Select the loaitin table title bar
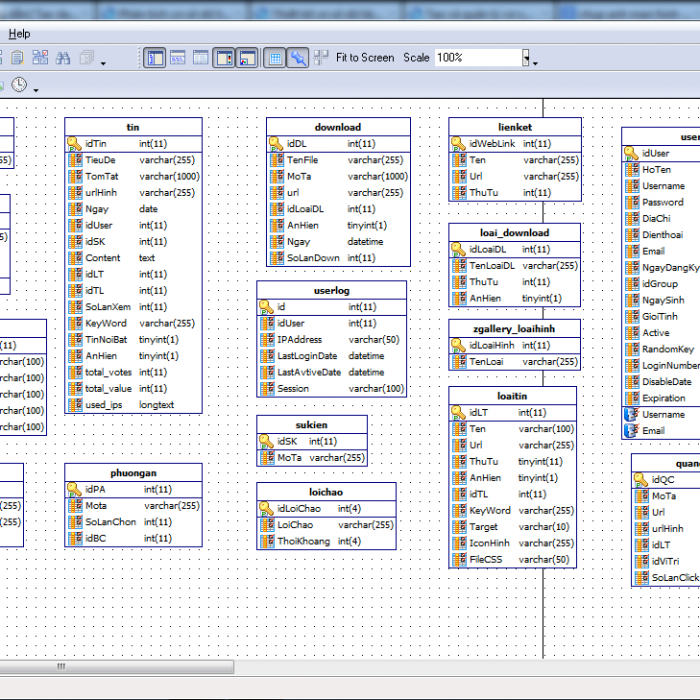 click(512, 395)
